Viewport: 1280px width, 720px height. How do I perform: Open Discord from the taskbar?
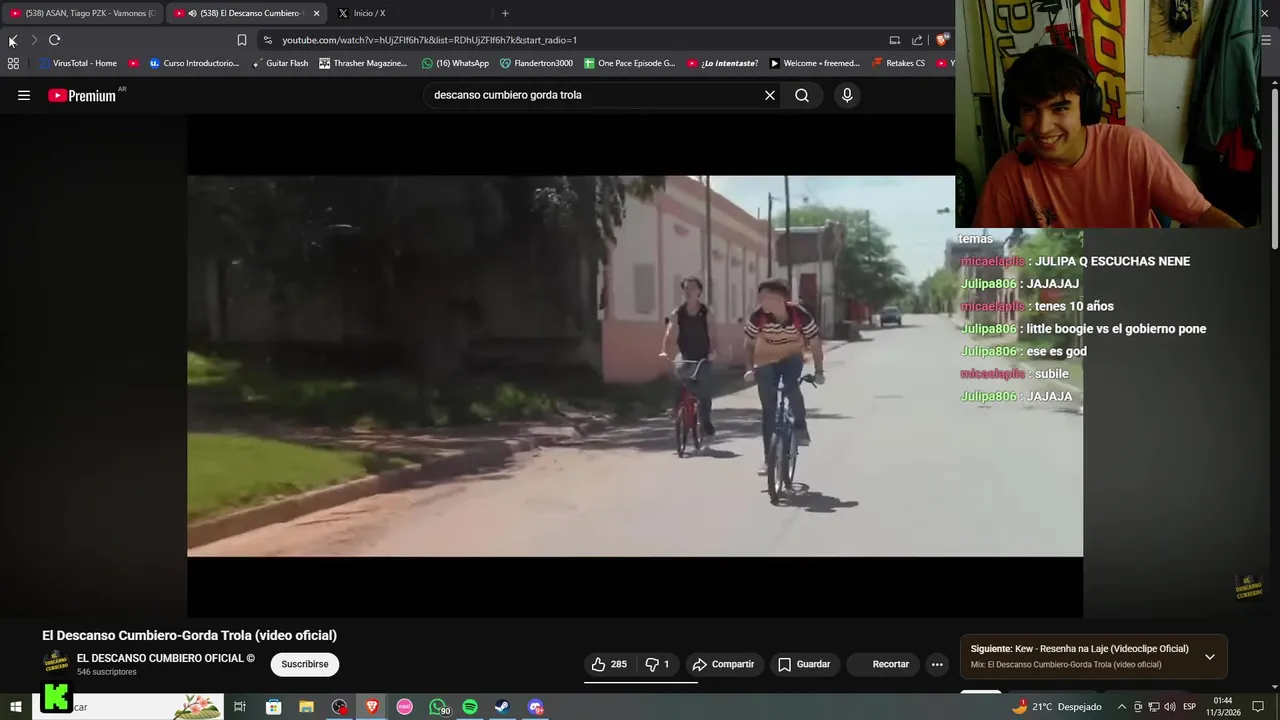(536, 707)
